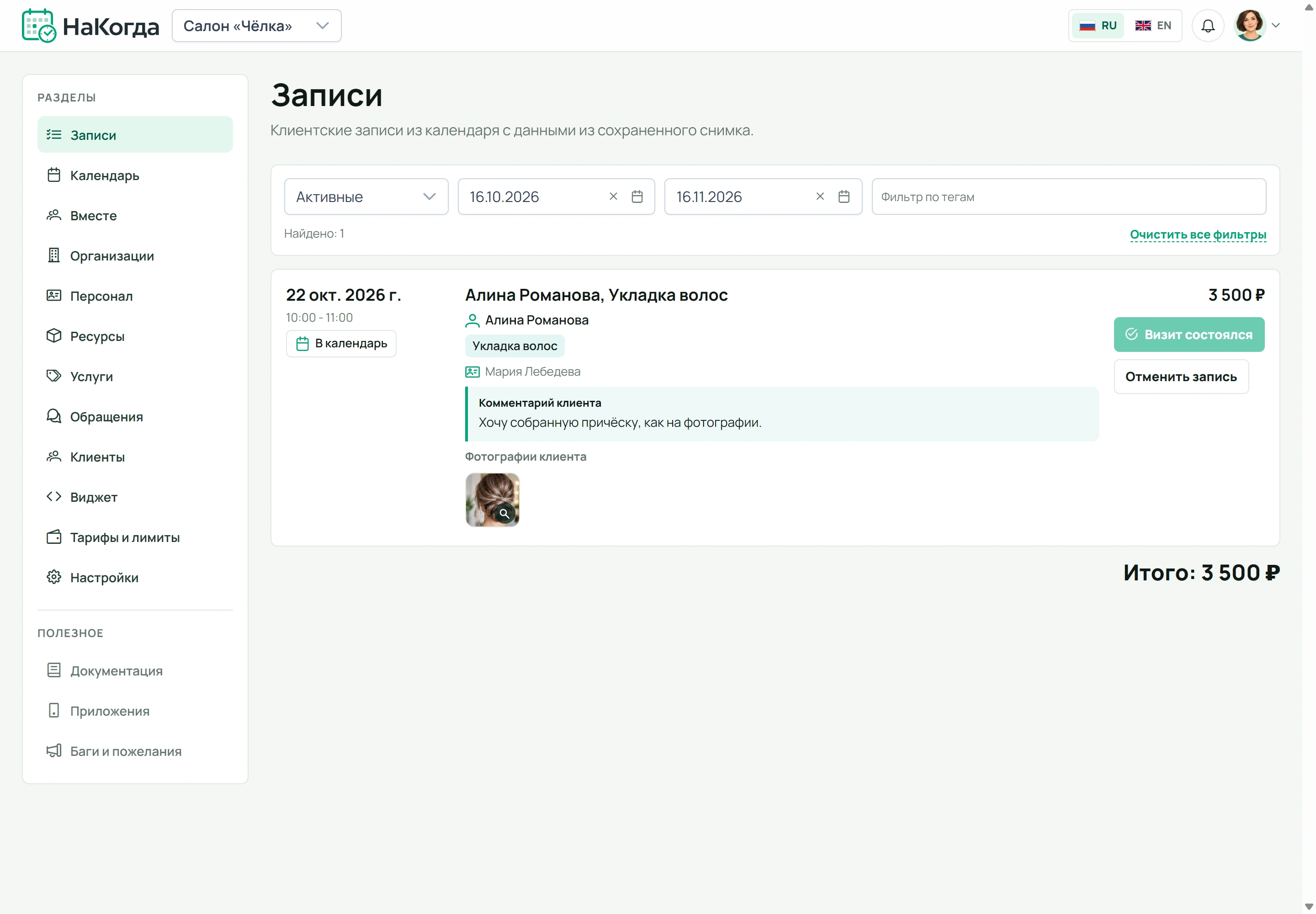Screen dimensions: 1316x914
Task: Open calendar picker for 16.10.2026 field
Action: coord(637,197)
